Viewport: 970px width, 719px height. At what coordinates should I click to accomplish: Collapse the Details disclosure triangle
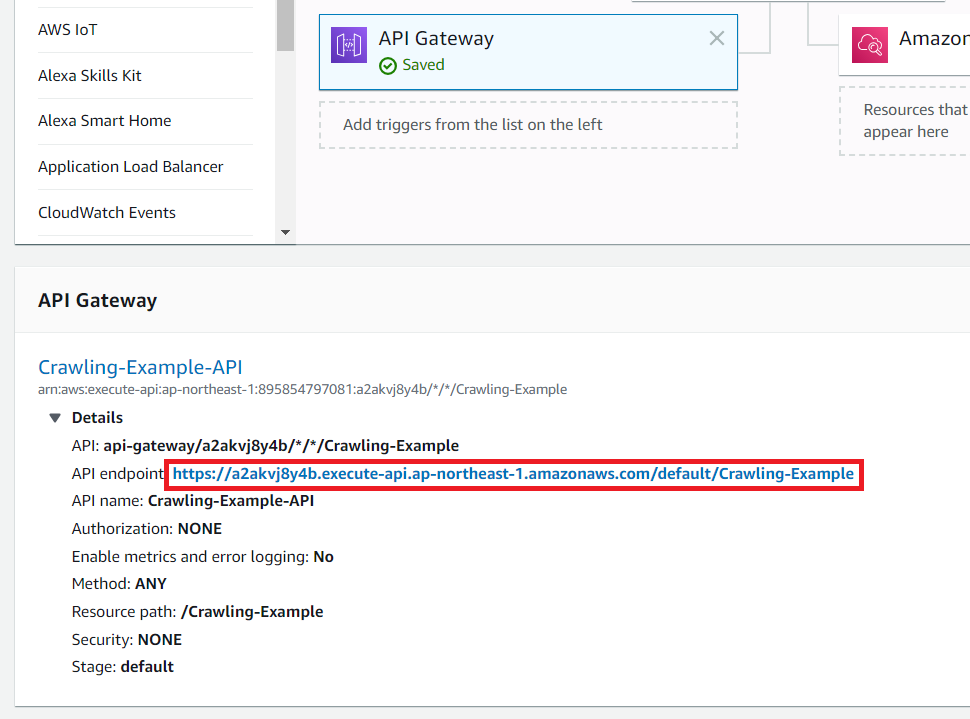click(55, 418)
